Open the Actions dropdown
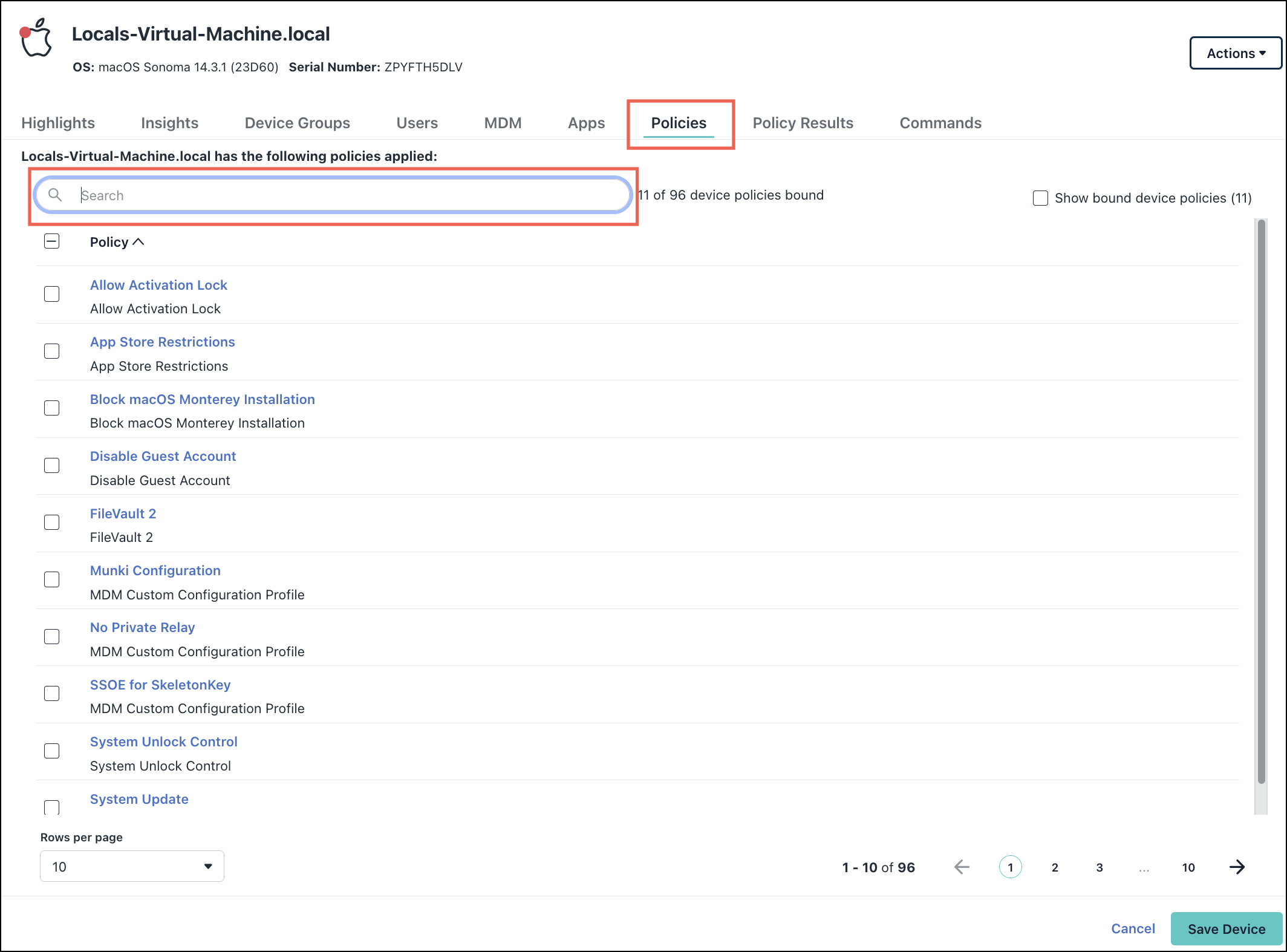This screenshot has width=1287, height=952. [x=1235, y=53]
